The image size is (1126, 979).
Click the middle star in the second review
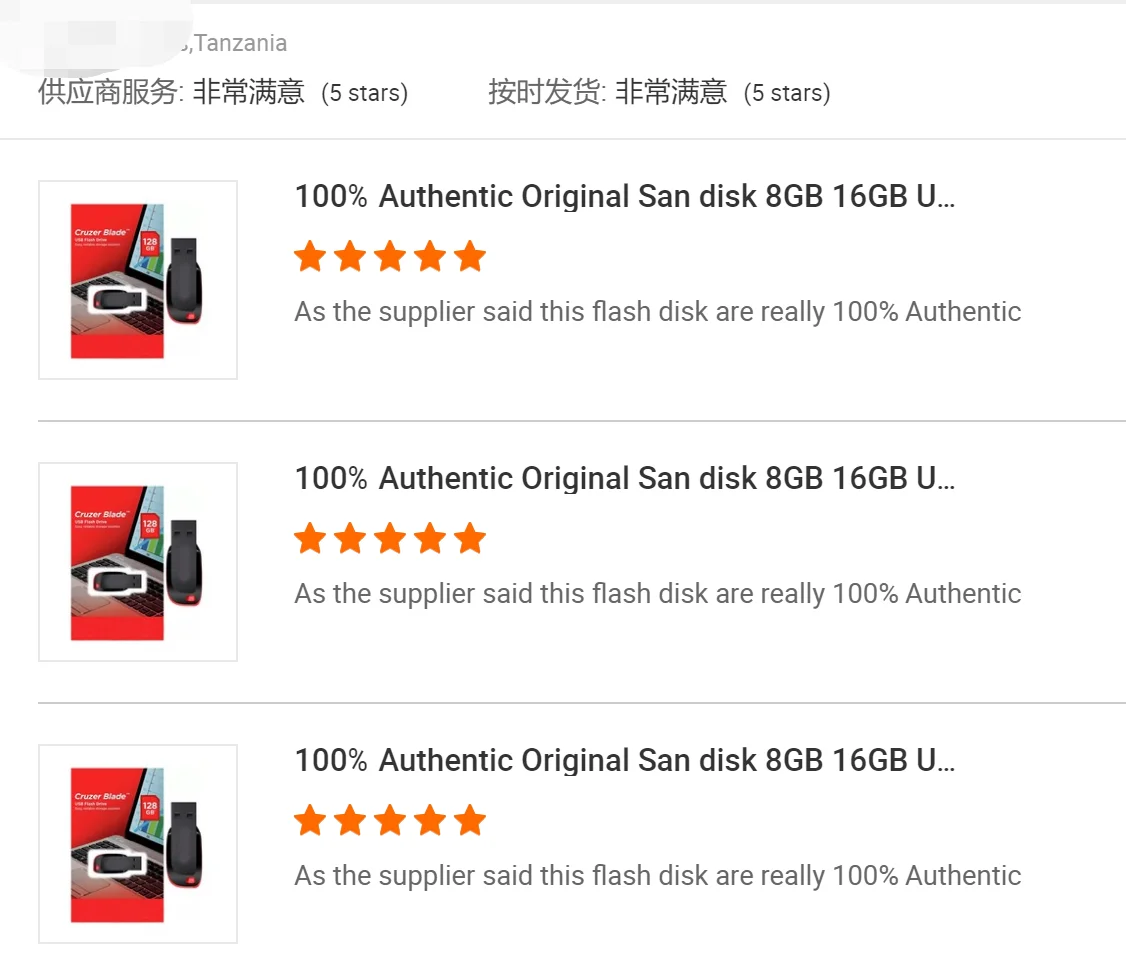[390, 539]
